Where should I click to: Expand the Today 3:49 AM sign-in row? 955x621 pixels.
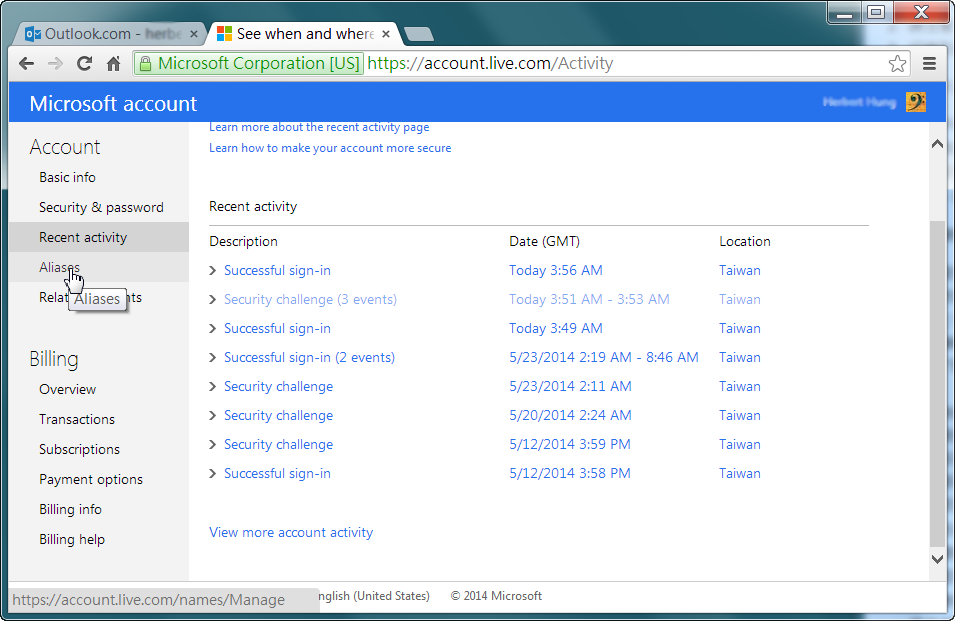pyautogui.click(x=213, y=329)
